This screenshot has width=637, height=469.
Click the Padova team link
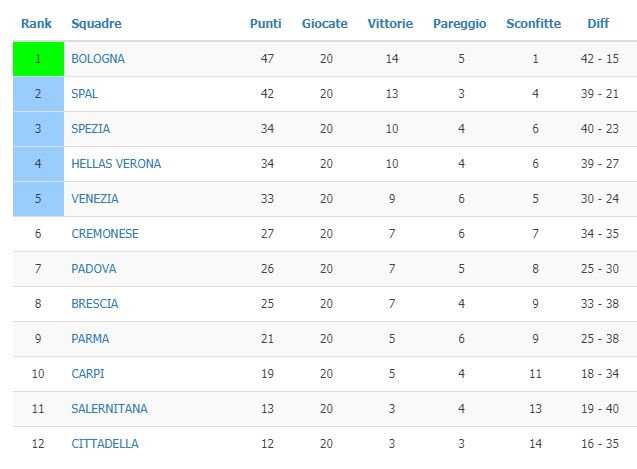[94, 269]
